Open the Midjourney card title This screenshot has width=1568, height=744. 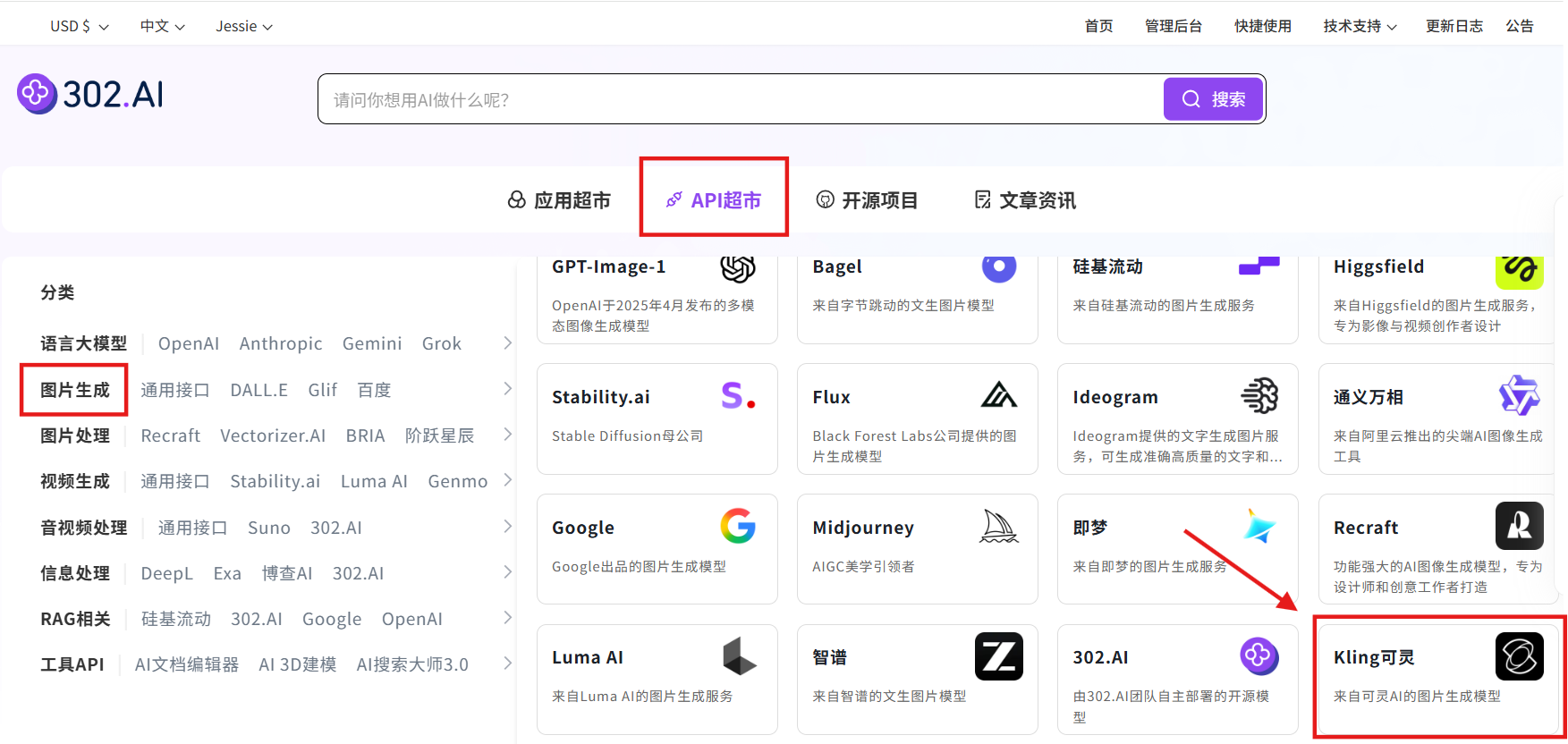[x=863, y=528]
